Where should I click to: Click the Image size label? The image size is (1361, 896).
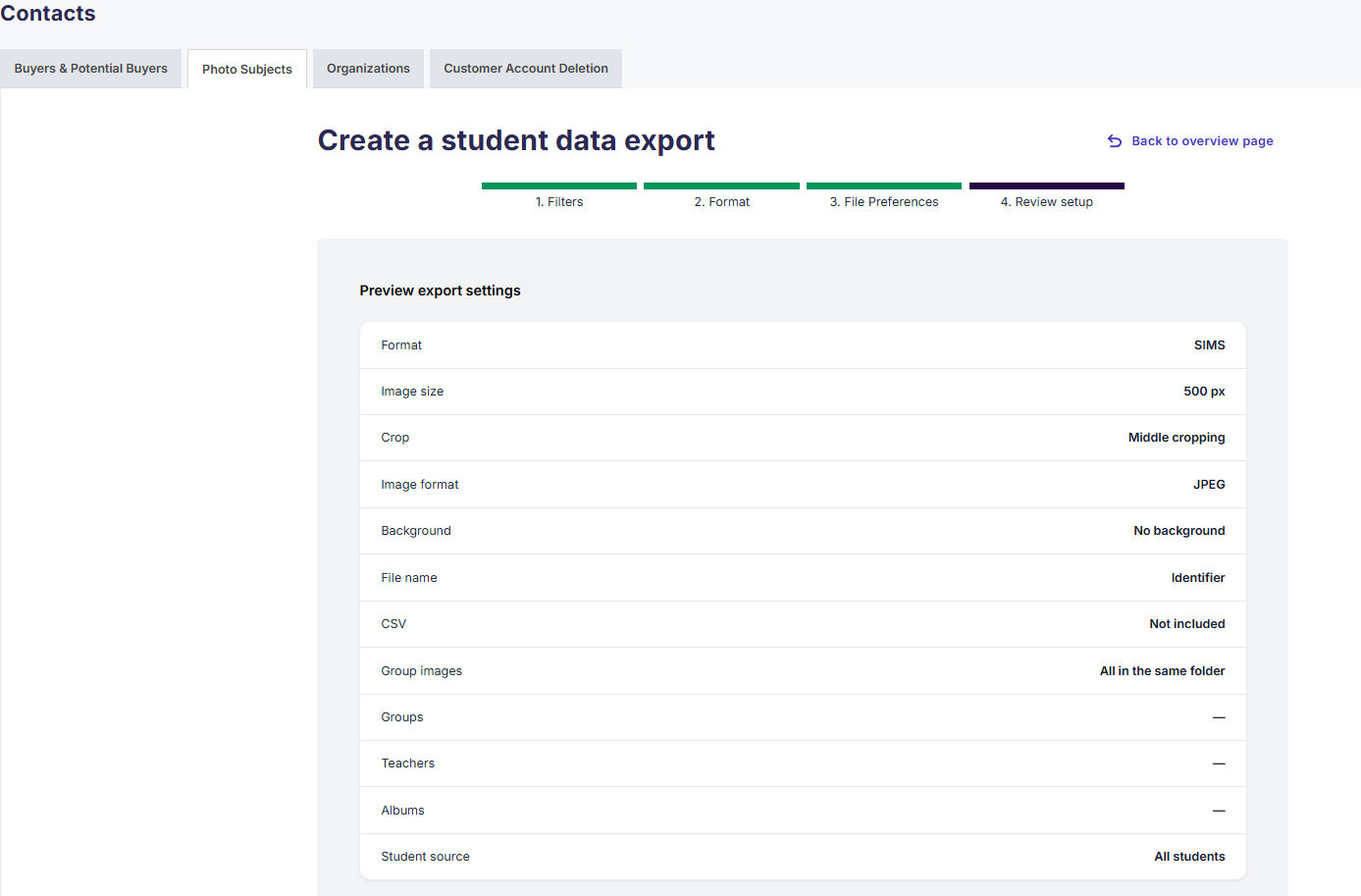[412, 392]
